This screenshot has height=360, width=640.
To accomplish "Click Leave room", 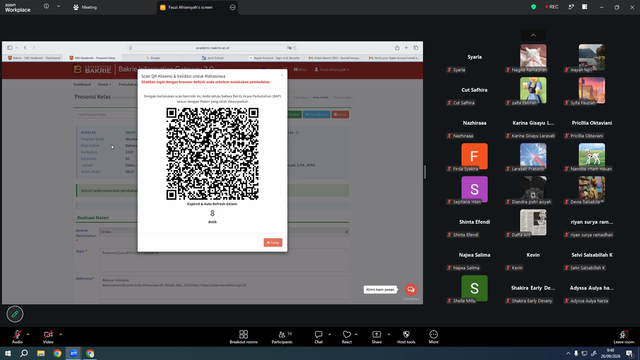I will (x=624, y=337).
